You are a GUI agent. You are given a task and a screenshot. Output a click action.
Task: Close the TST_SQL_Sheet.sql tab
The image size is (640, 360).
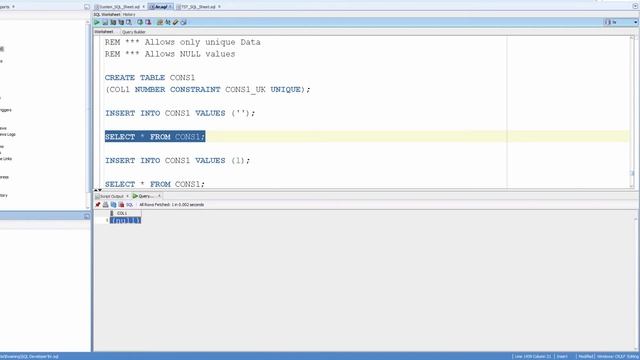coord(220,7)
